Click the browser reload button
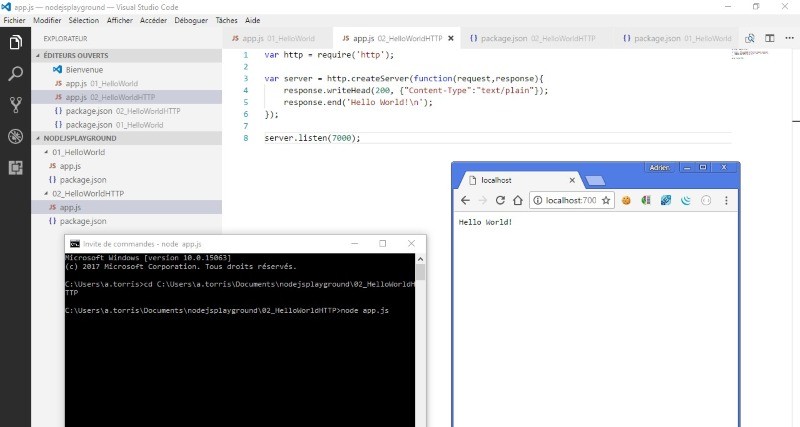 click(500, 201)
